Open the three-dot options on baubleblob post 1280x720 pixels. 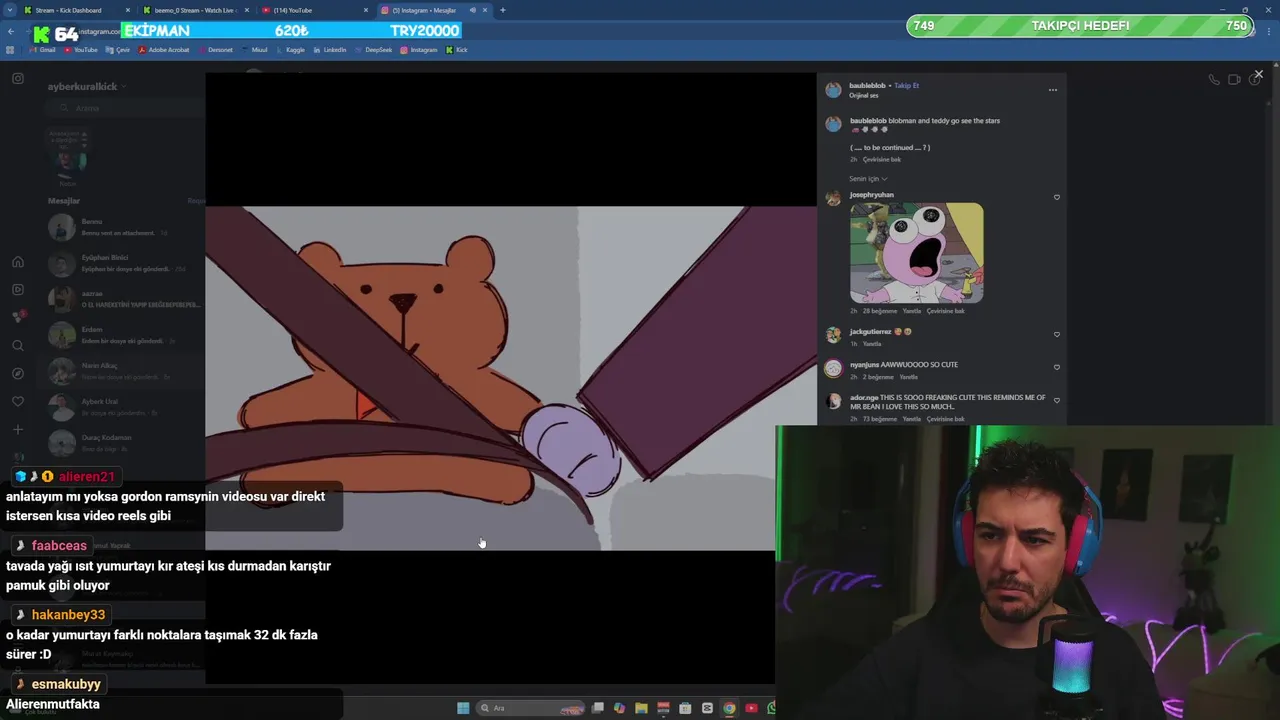pos(1052,90)
